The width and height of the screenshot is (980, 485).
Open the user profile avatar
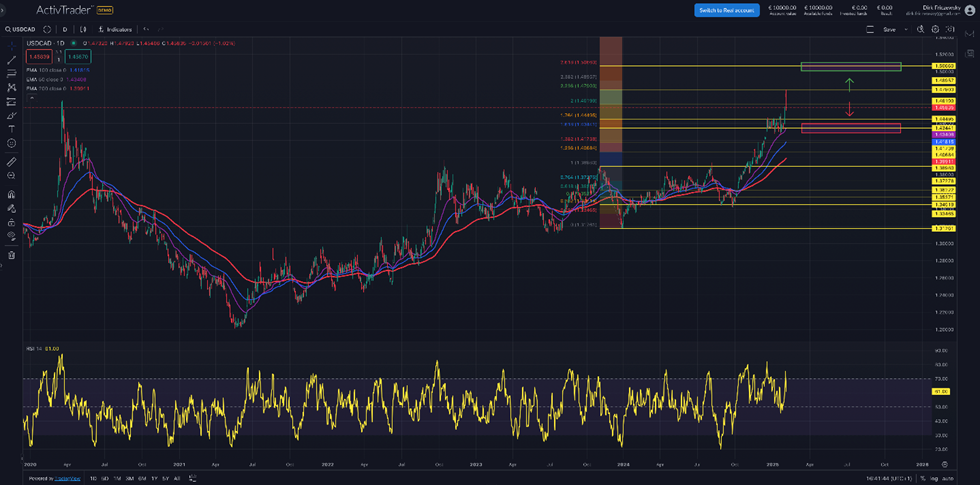(x=971, y=9)
